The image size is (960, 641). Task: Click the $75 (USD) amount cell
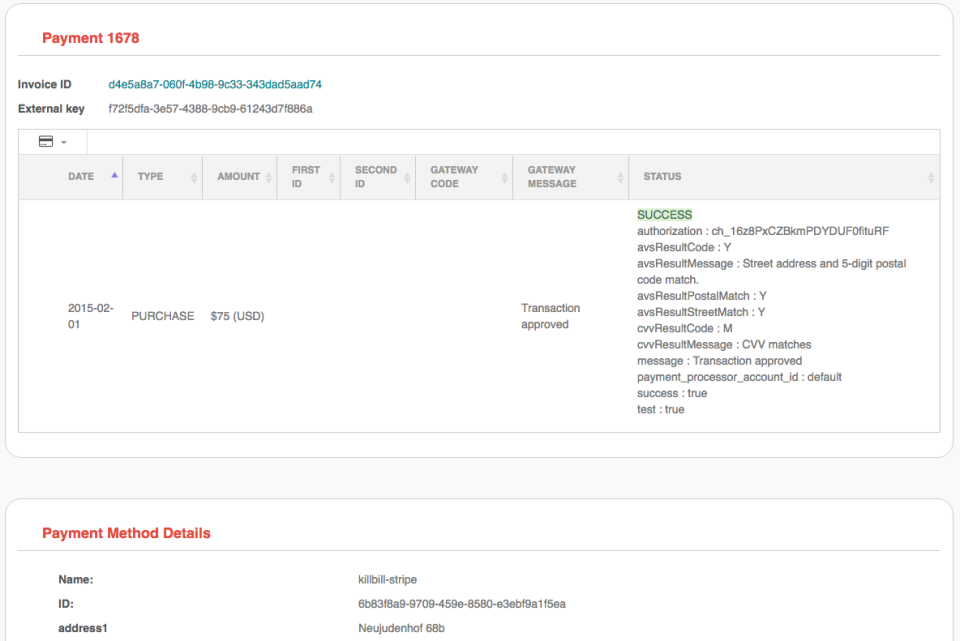point(237,316)
